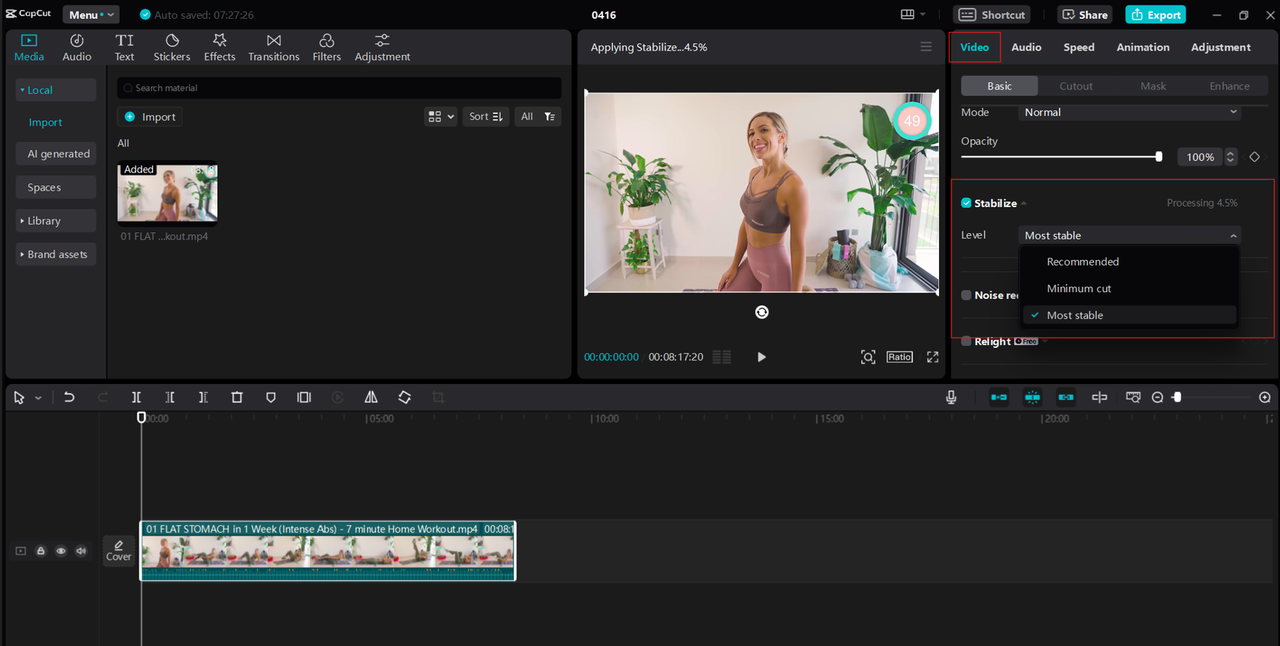The image size is (1280, 646).
Task: Click the full screen preview icon
Action: pos(932,357)
